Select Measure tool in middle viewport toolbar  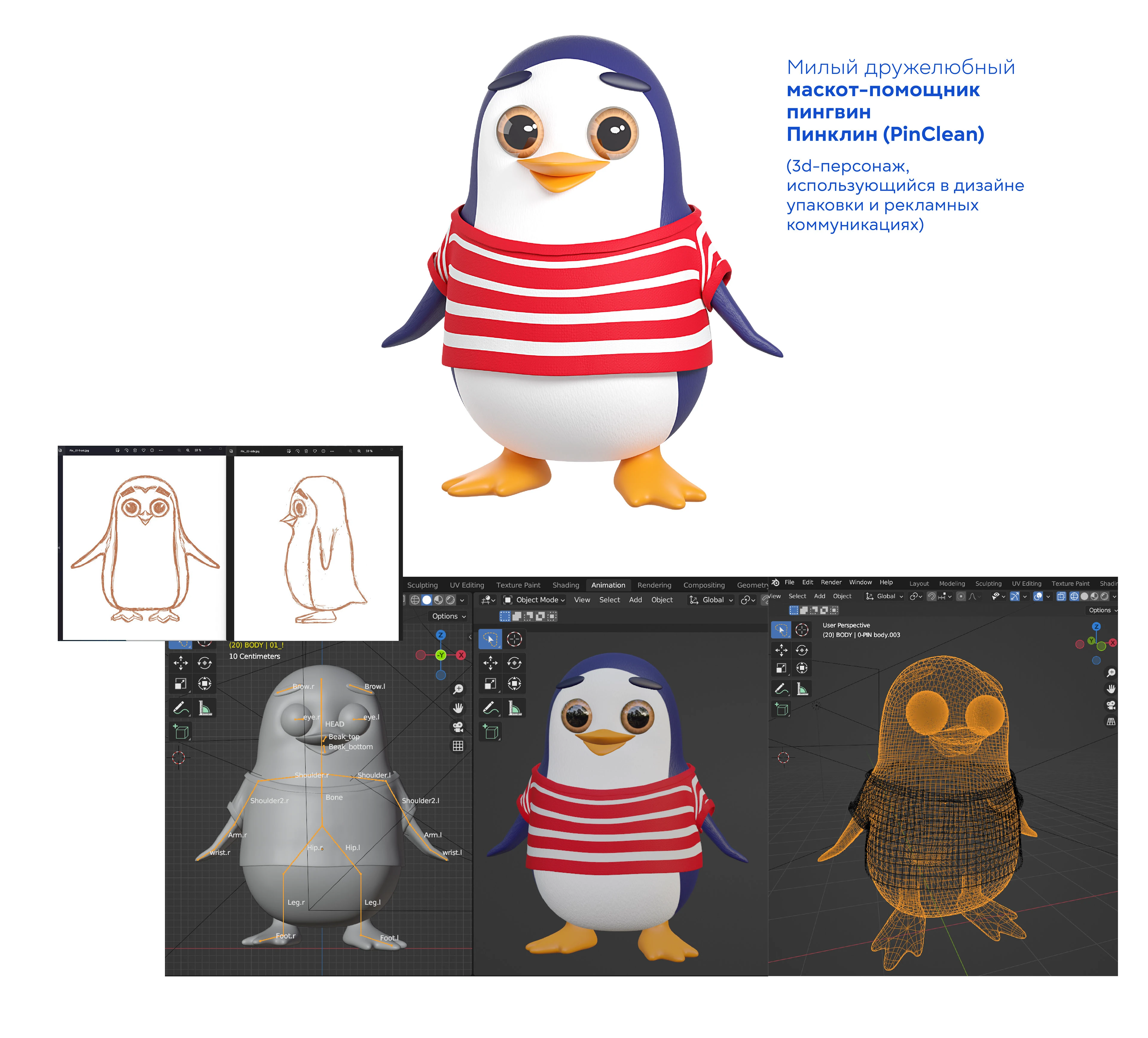click(x=515, y=708)
